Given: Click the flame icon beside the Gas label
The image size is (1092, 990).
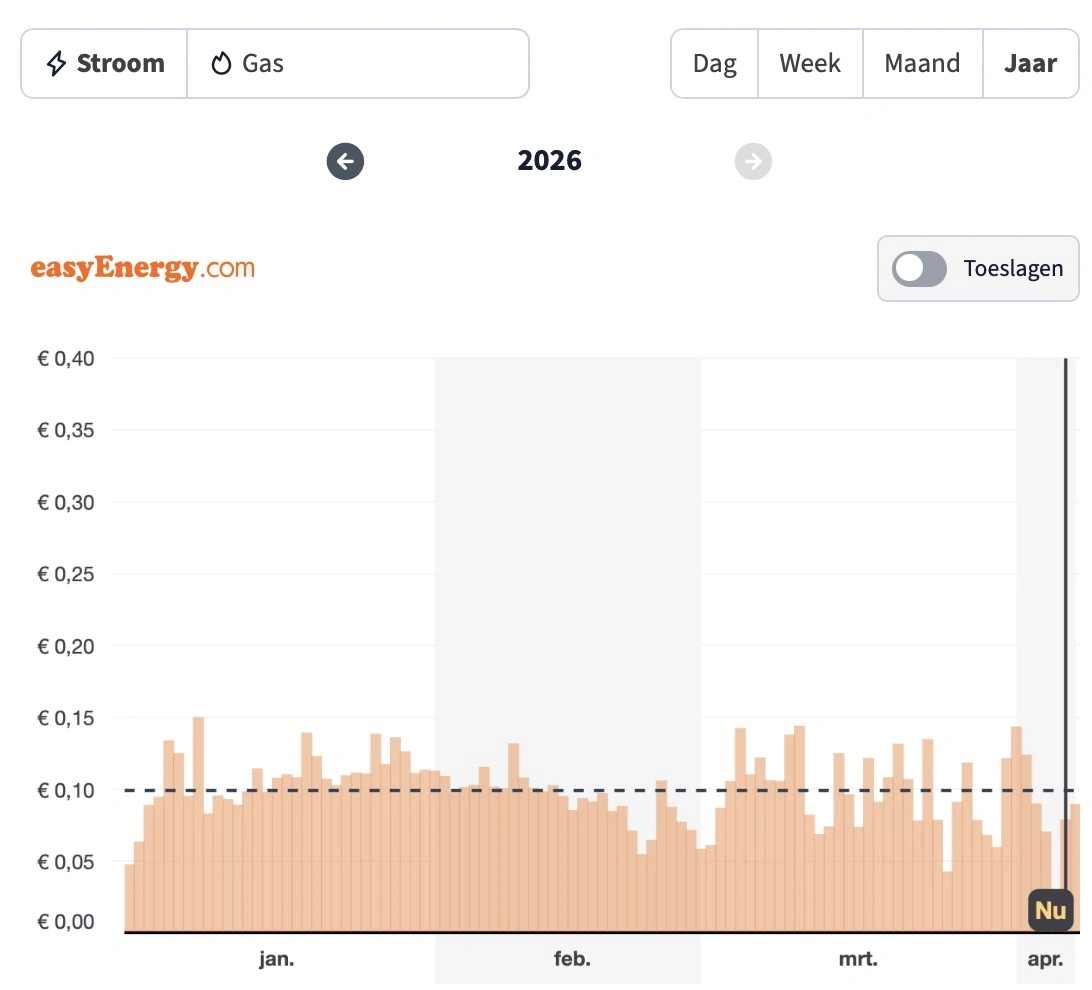Looking at the screenshot, I should [222, 62].
